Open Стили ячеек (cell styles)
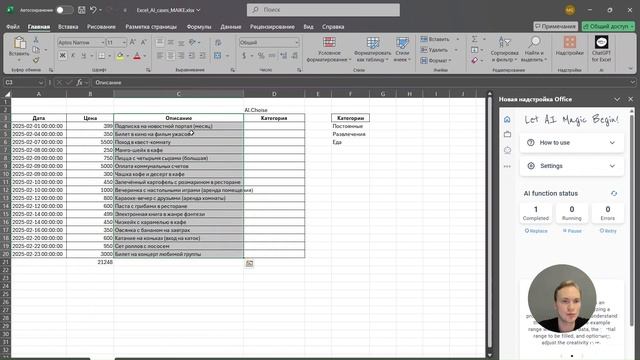 point(402,49)
